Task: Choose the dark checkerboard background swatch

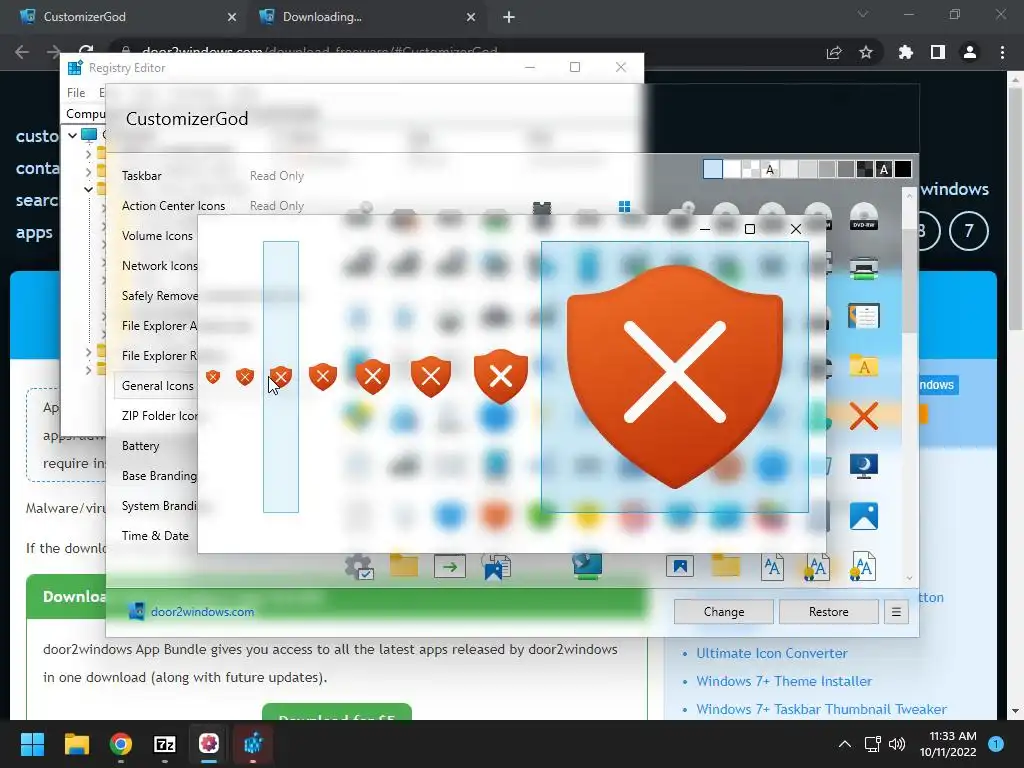Action: coord(865,169)
